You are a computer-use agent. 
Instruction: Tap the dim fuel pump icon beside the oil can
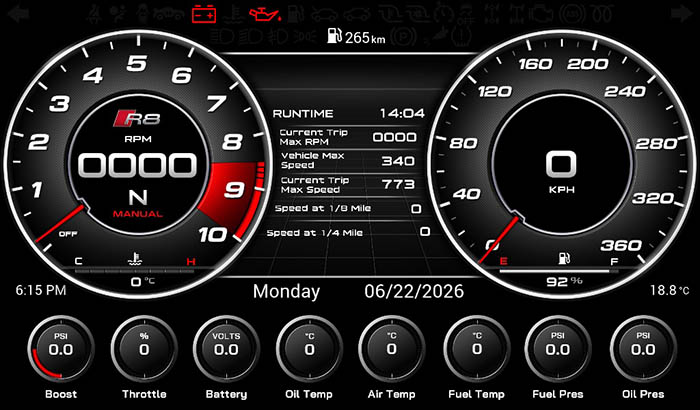tap(296, 15)
